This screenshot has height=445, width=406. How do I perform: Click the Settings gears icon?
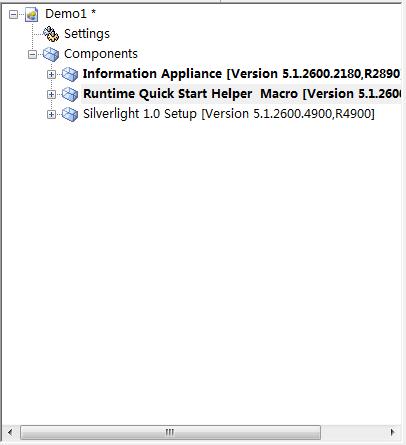point(51,34)
